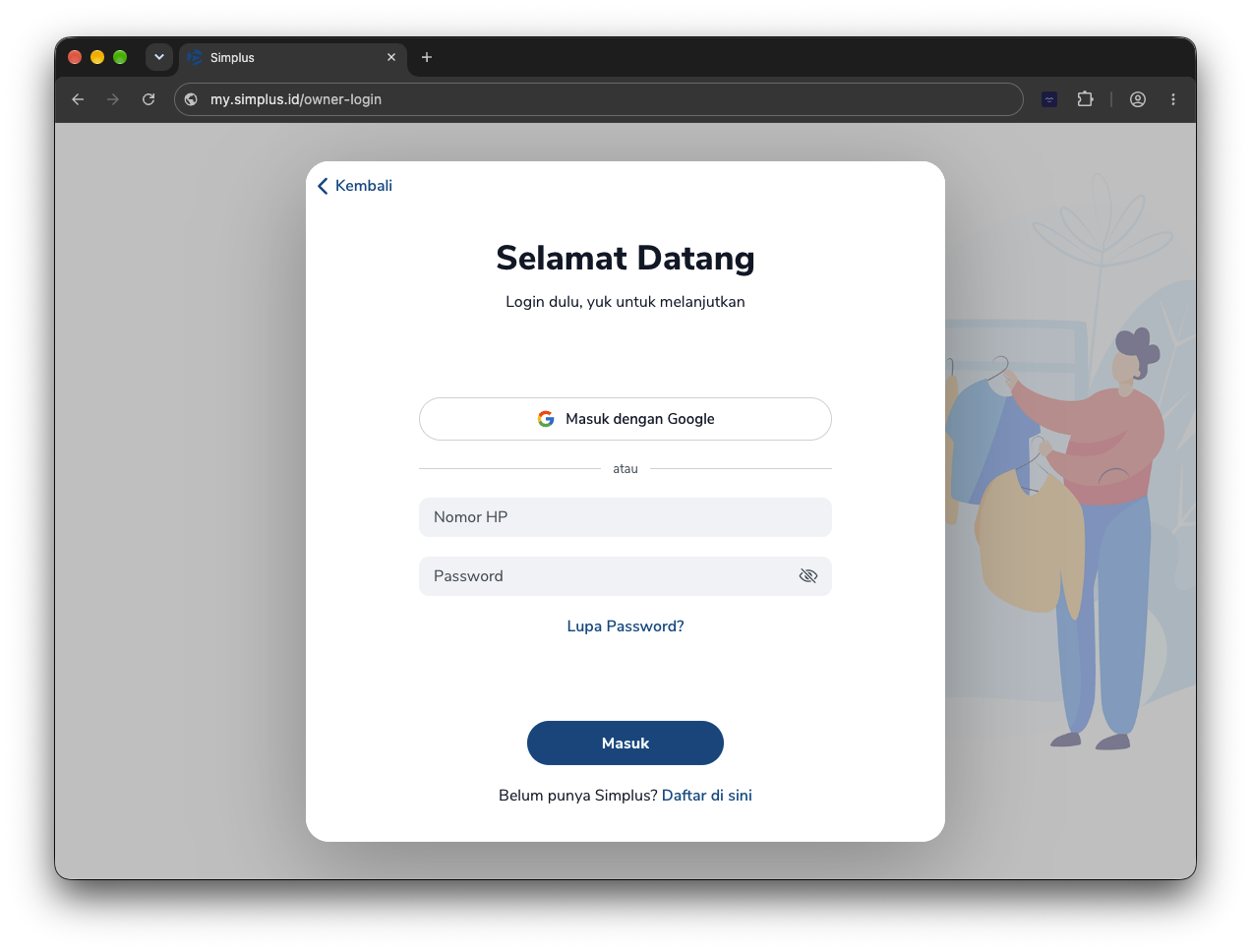The width and height of the screenshot is (1251, 952).
Task: Click the Google logo in sign-in button
Action: point(546,419)
